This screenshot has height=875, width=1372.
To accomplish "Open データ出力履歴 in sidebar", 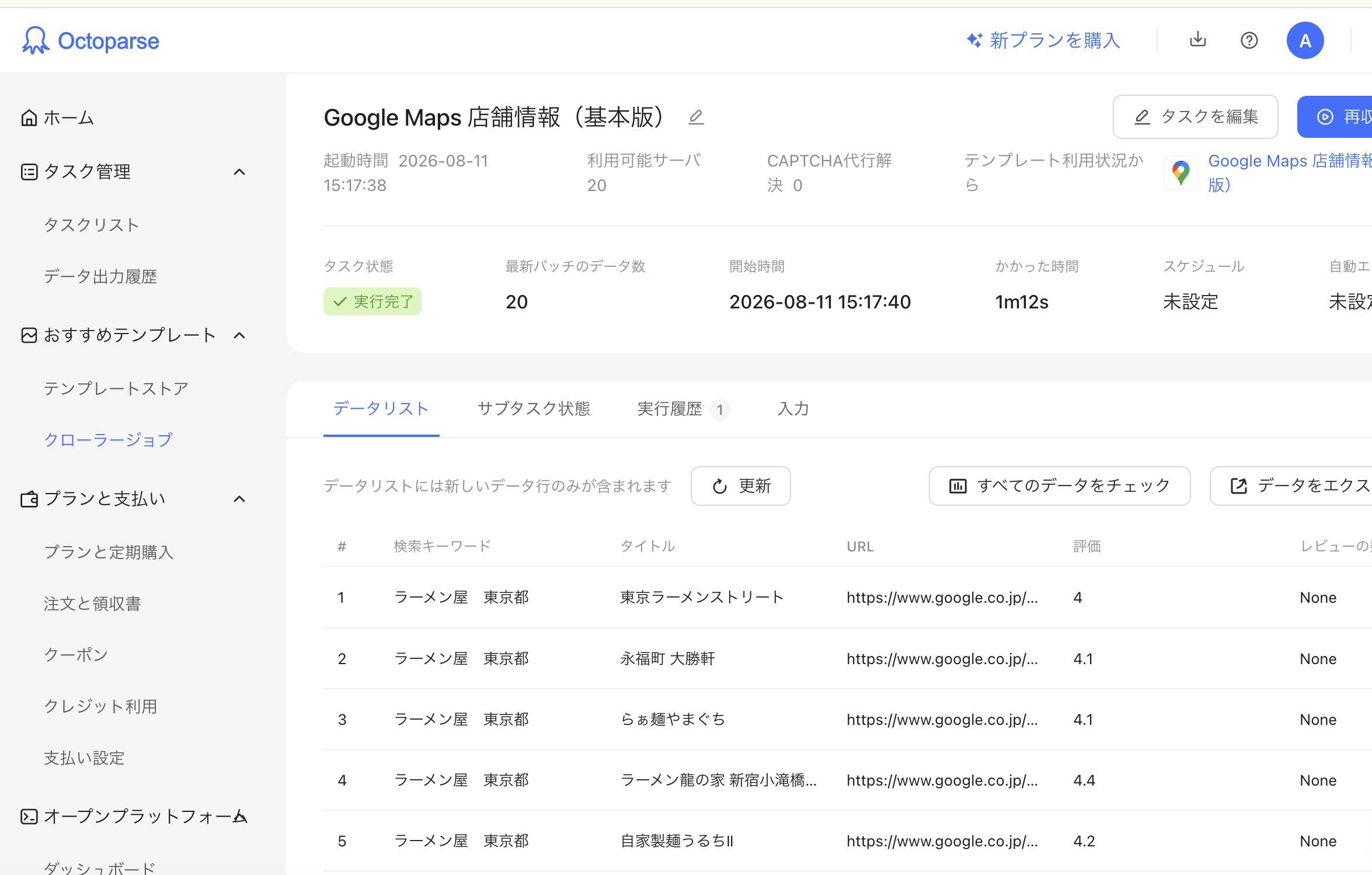I will click(100, 277).
